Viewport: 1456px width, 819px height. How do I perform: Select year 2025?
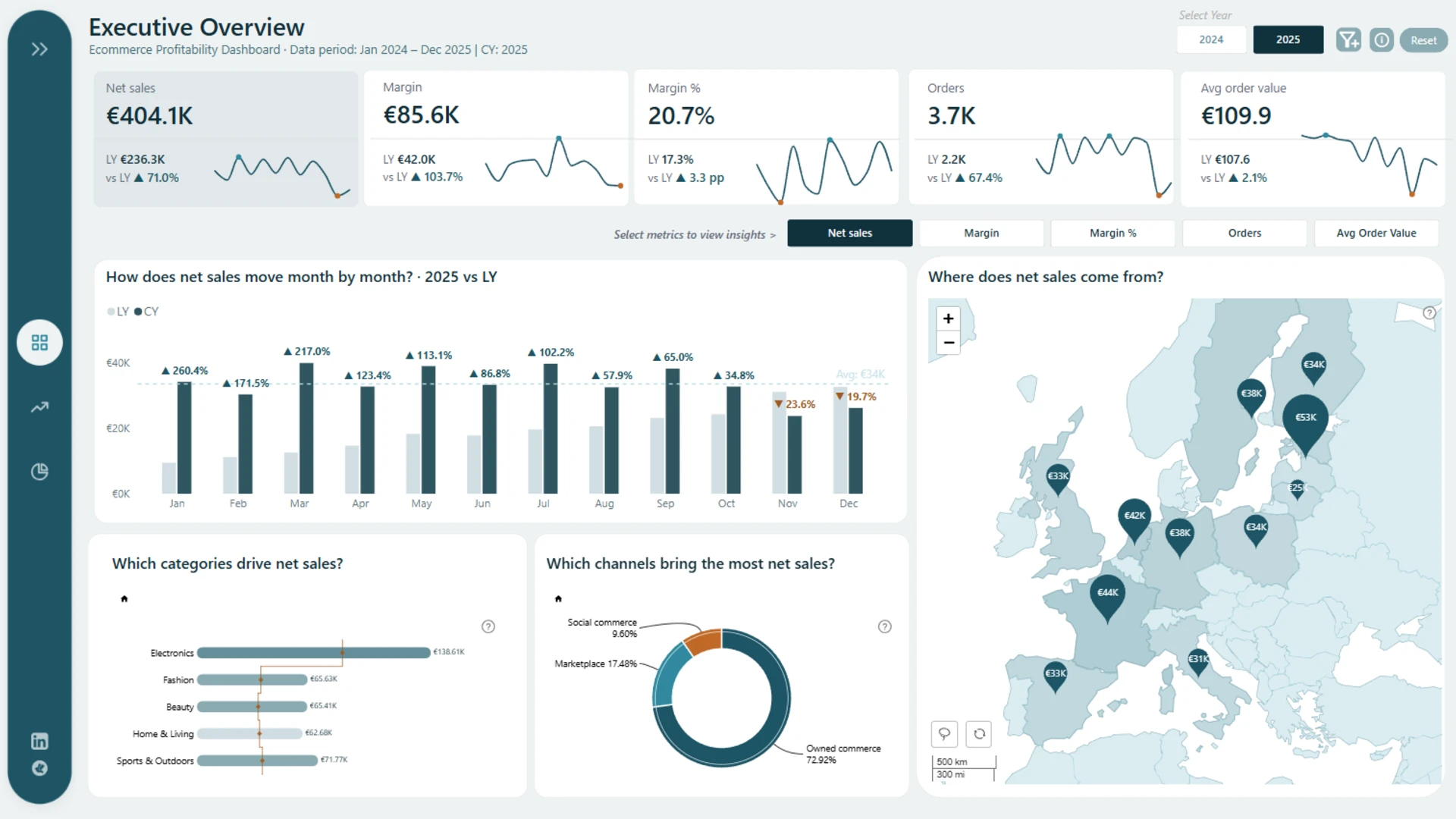(1288, 39)
